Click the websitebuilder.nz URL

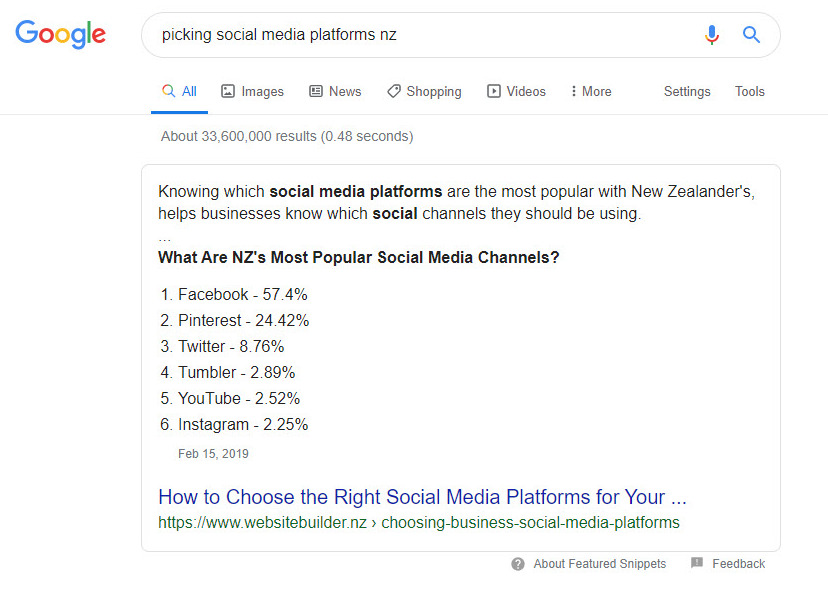(418, 522)
